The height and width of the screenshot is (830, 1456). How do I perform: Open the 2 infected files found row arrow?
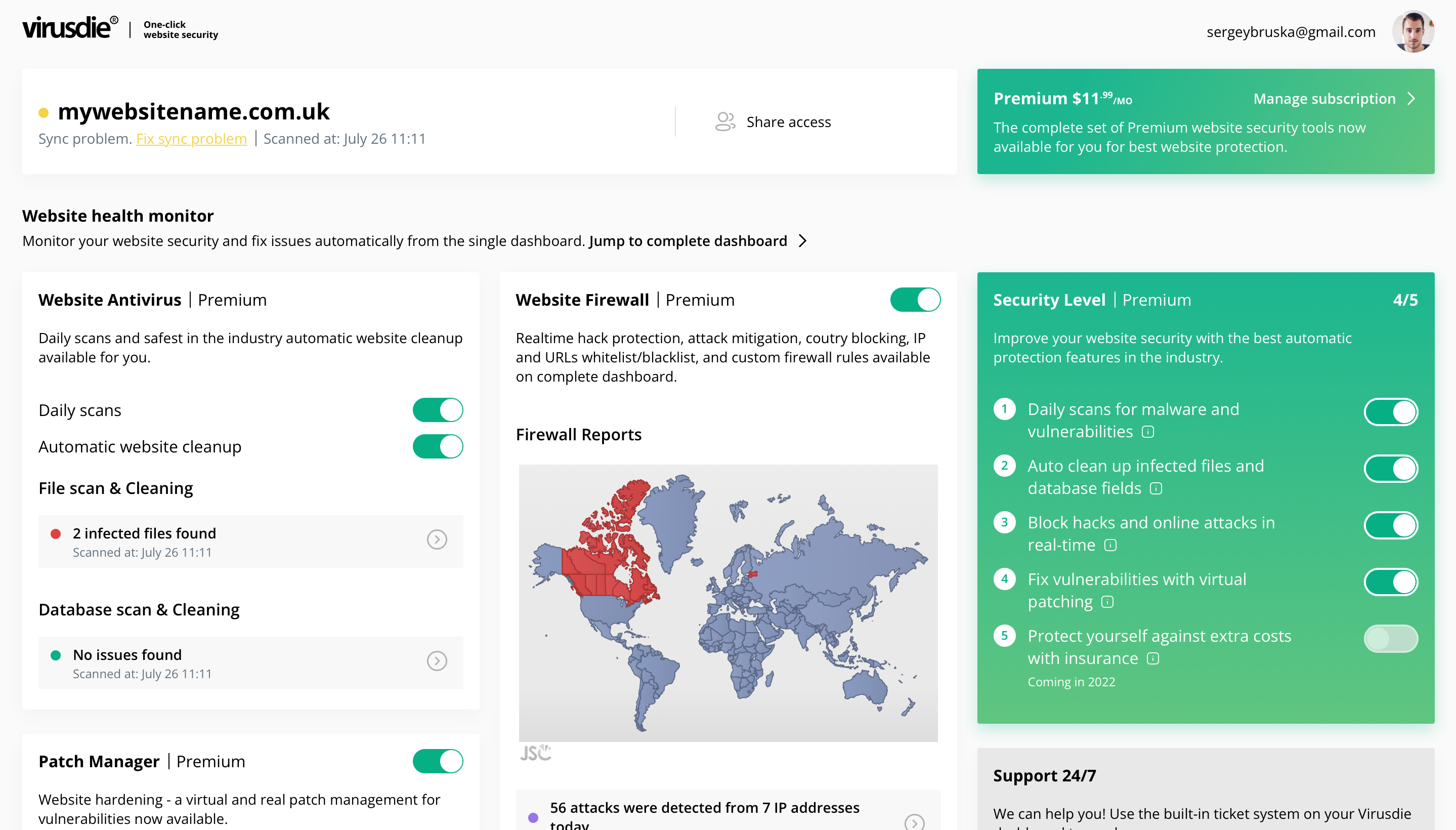coord(437,539)
